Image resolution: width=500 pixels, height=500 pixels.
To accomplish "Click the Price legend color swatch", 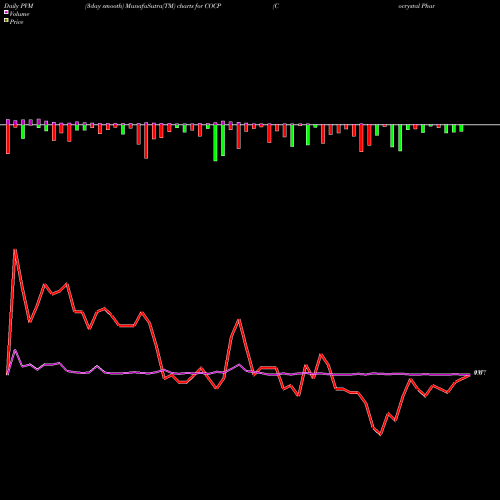I will point(6,21).
